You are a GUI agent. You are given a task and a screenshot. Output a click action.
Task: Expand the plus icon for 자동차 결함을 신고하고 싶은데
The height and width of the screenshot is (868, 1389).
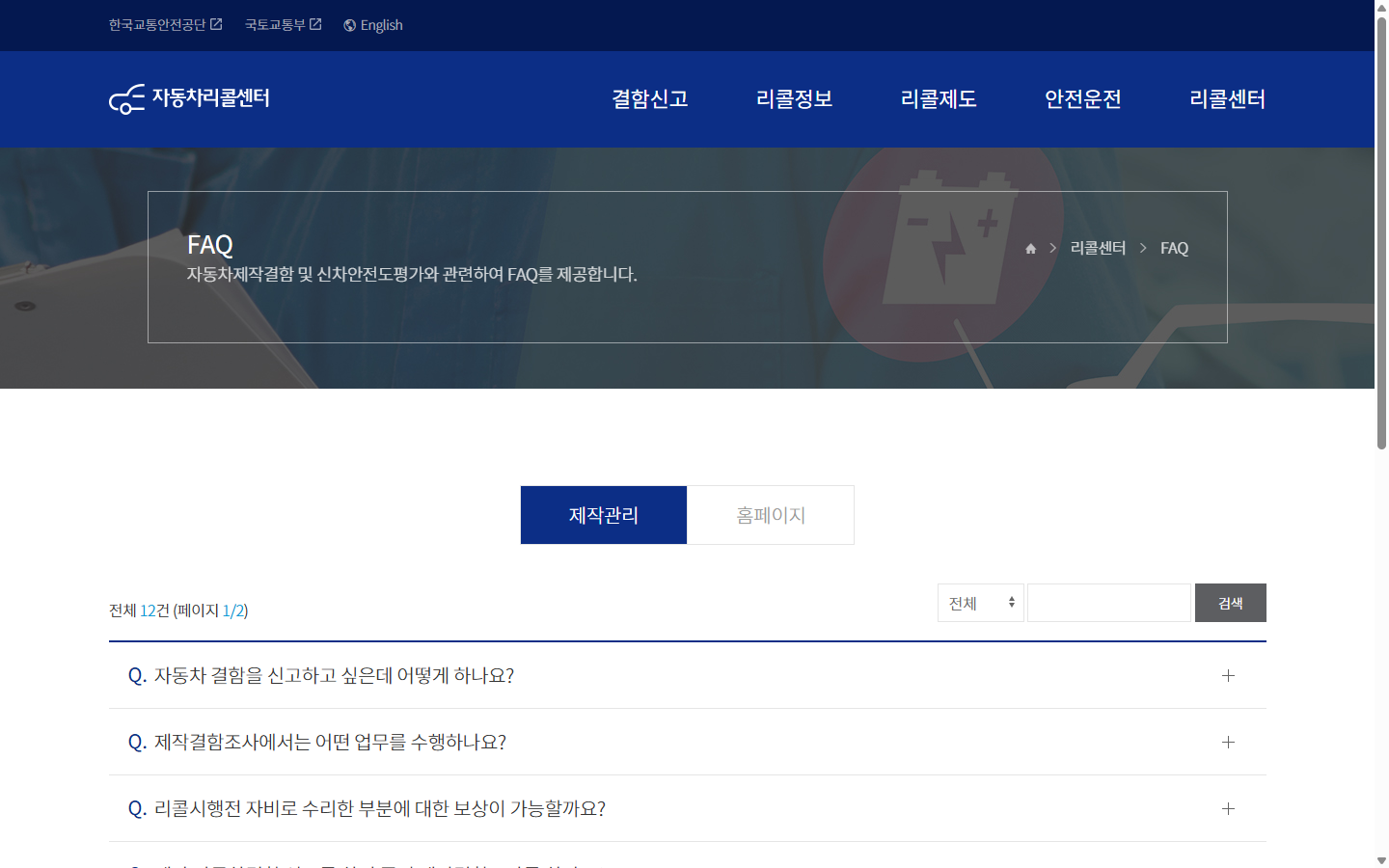click(x=1228, y=676)
